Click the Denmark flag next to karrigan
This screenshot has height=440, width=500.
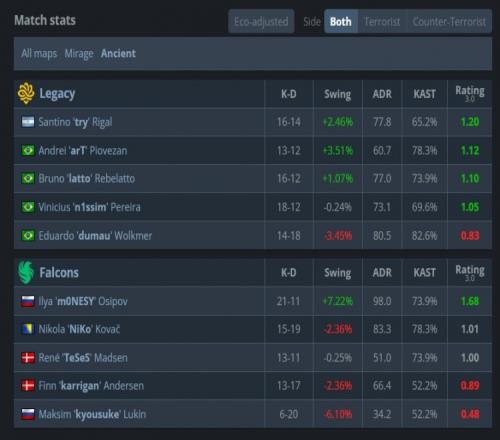tap(28, 386)
